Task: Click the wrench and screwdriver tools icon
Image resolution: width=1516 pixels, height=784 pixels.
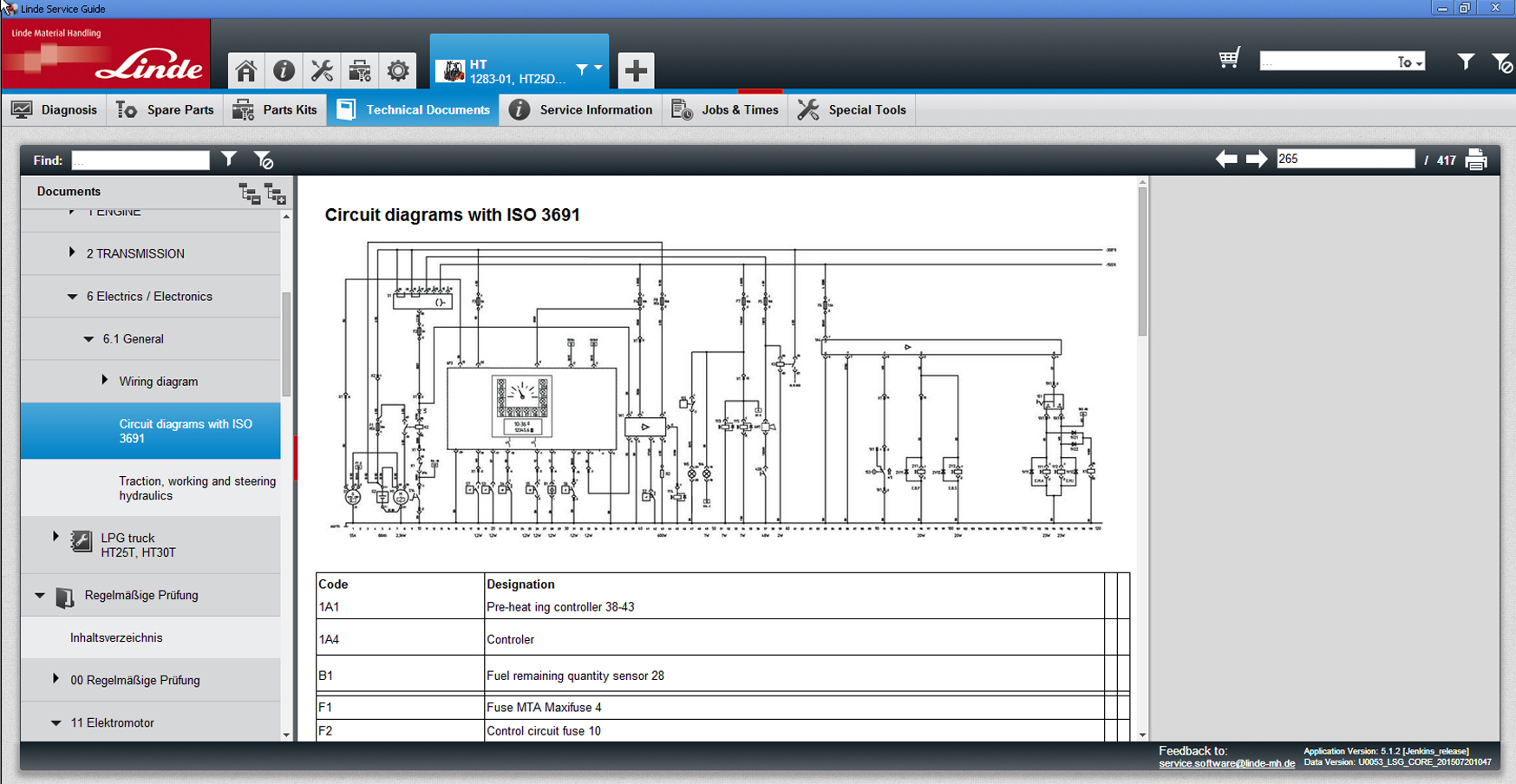Action: click(x=322, y=70)
